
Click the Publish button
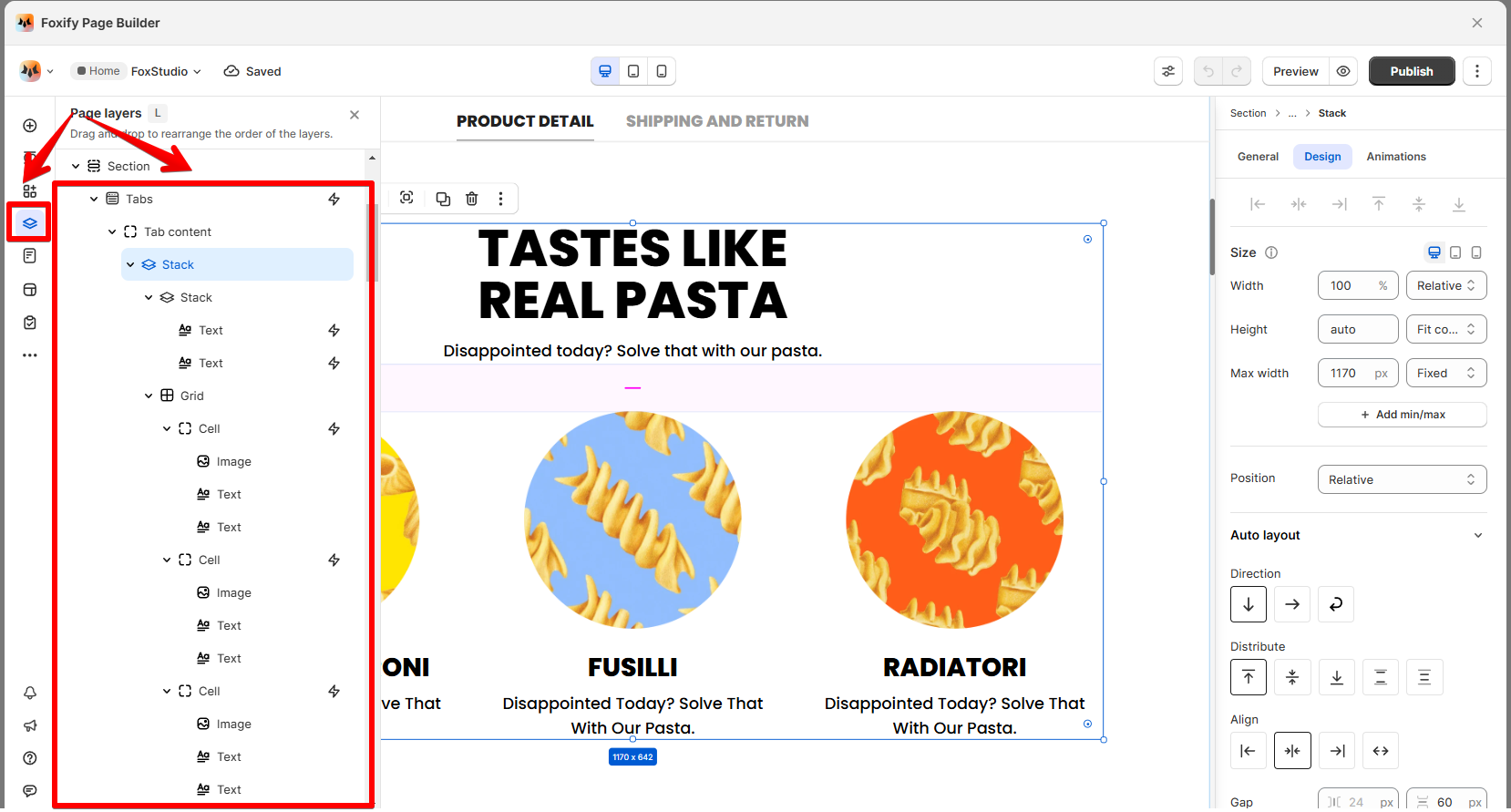[1412, 71]
